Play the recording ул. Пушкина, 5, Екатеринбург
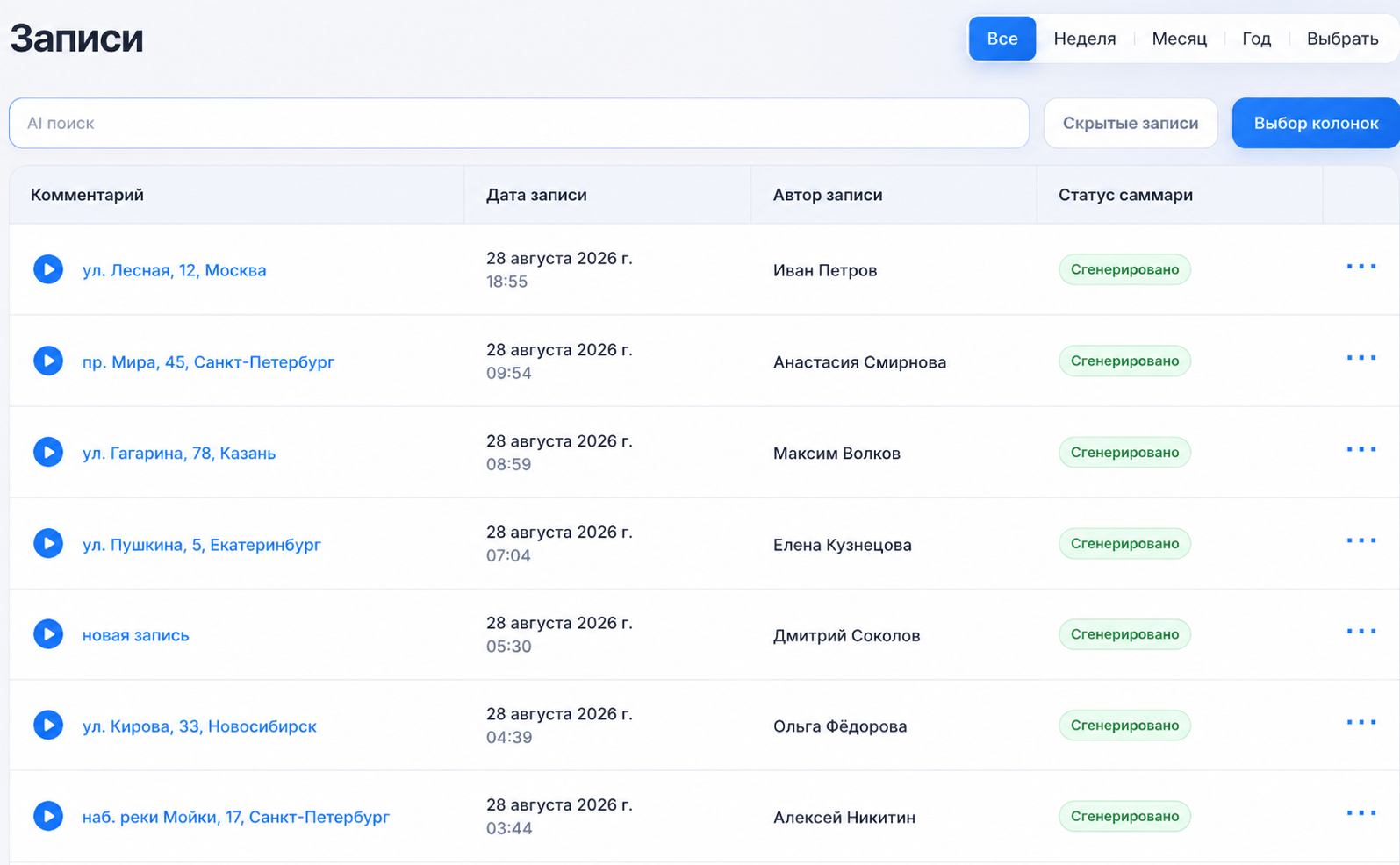Screen dimensions: 1400x865 pos(48,543)
